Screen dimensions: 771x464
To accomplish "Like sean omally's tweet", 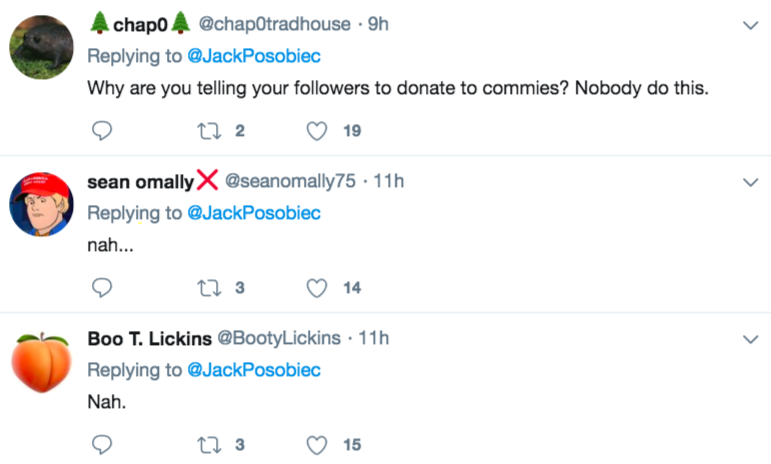I will 317,288.
